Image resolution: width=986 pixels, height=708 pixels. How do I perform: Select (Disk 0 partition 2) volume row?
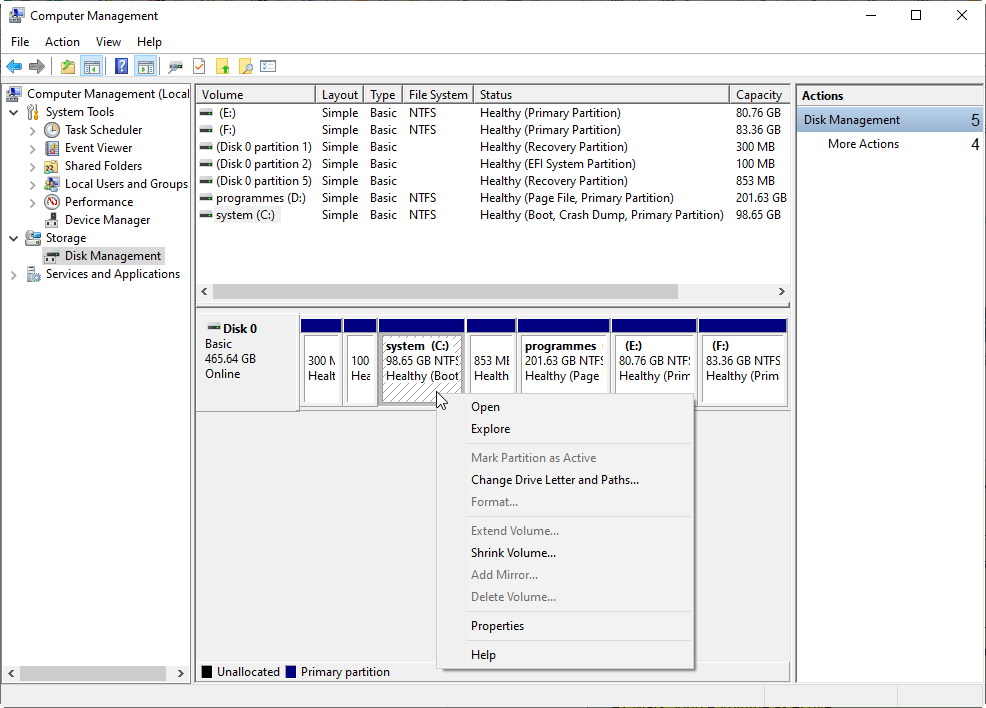[492, 164]
